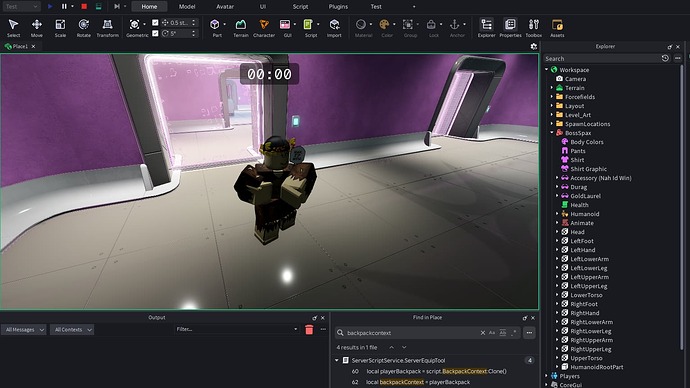The image size is (690, 388).
Task: Activate the Move tool
Action: click(37, 28)
